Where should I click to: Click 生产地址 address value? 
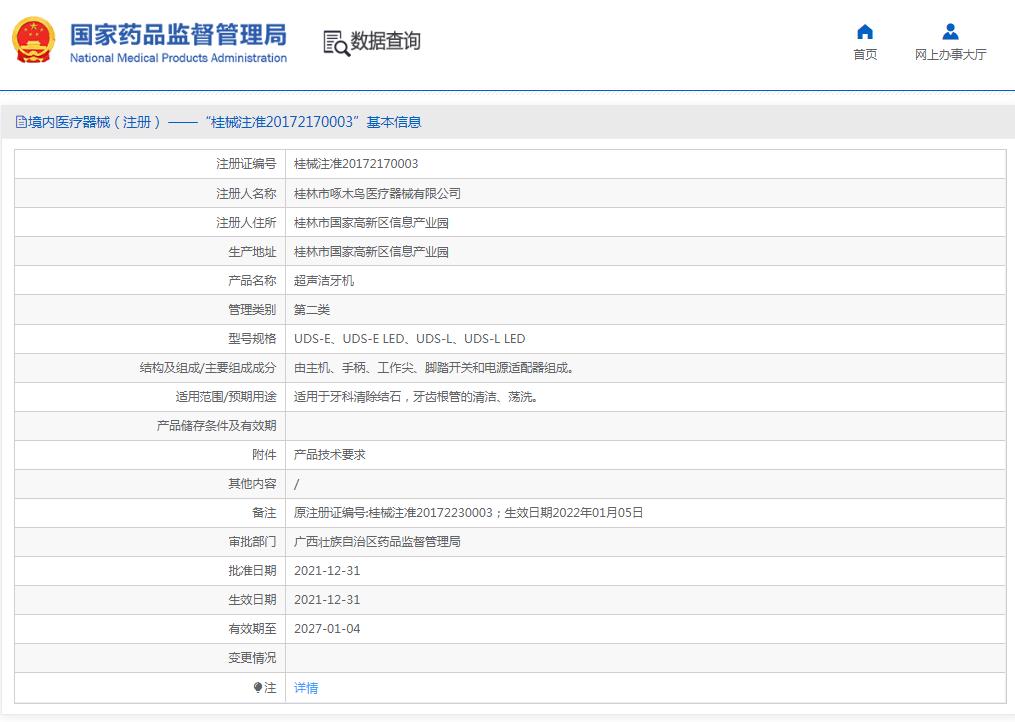[371, 251]
